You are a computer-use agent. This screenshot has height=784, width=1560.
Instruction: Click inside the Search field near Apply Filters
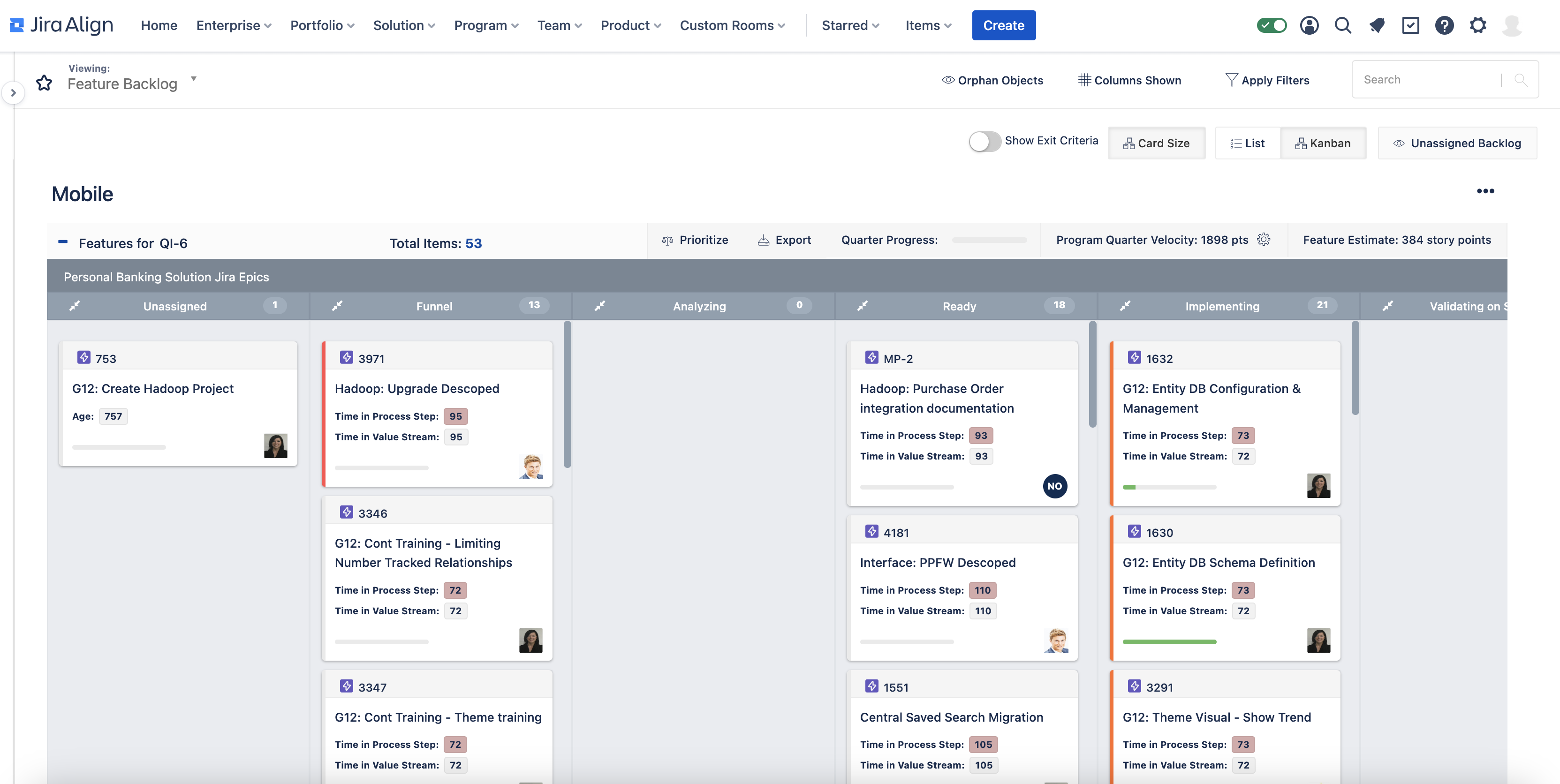click(1429, 79)
